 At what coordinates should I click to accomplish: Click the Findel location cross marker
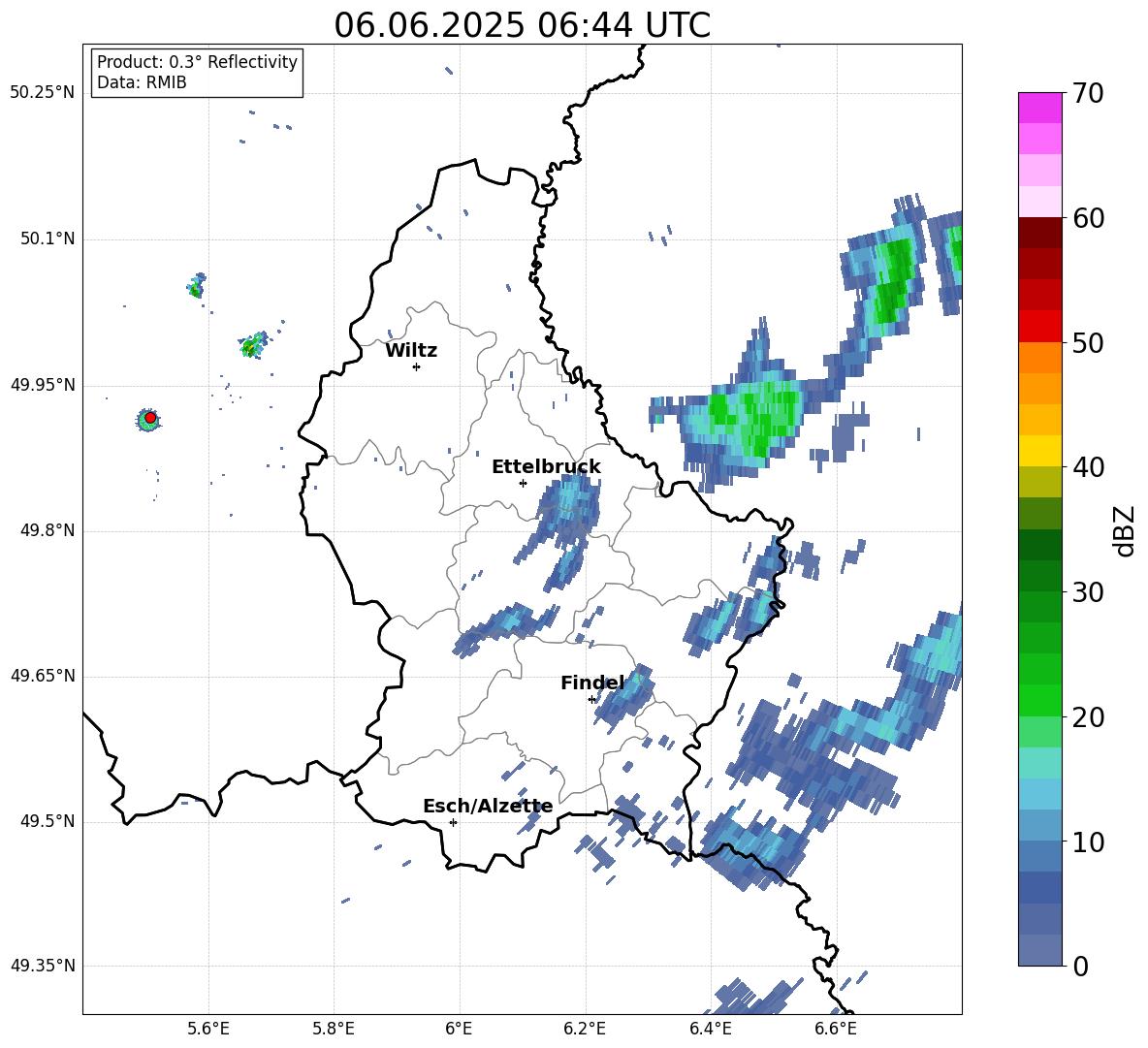point(591,700)
